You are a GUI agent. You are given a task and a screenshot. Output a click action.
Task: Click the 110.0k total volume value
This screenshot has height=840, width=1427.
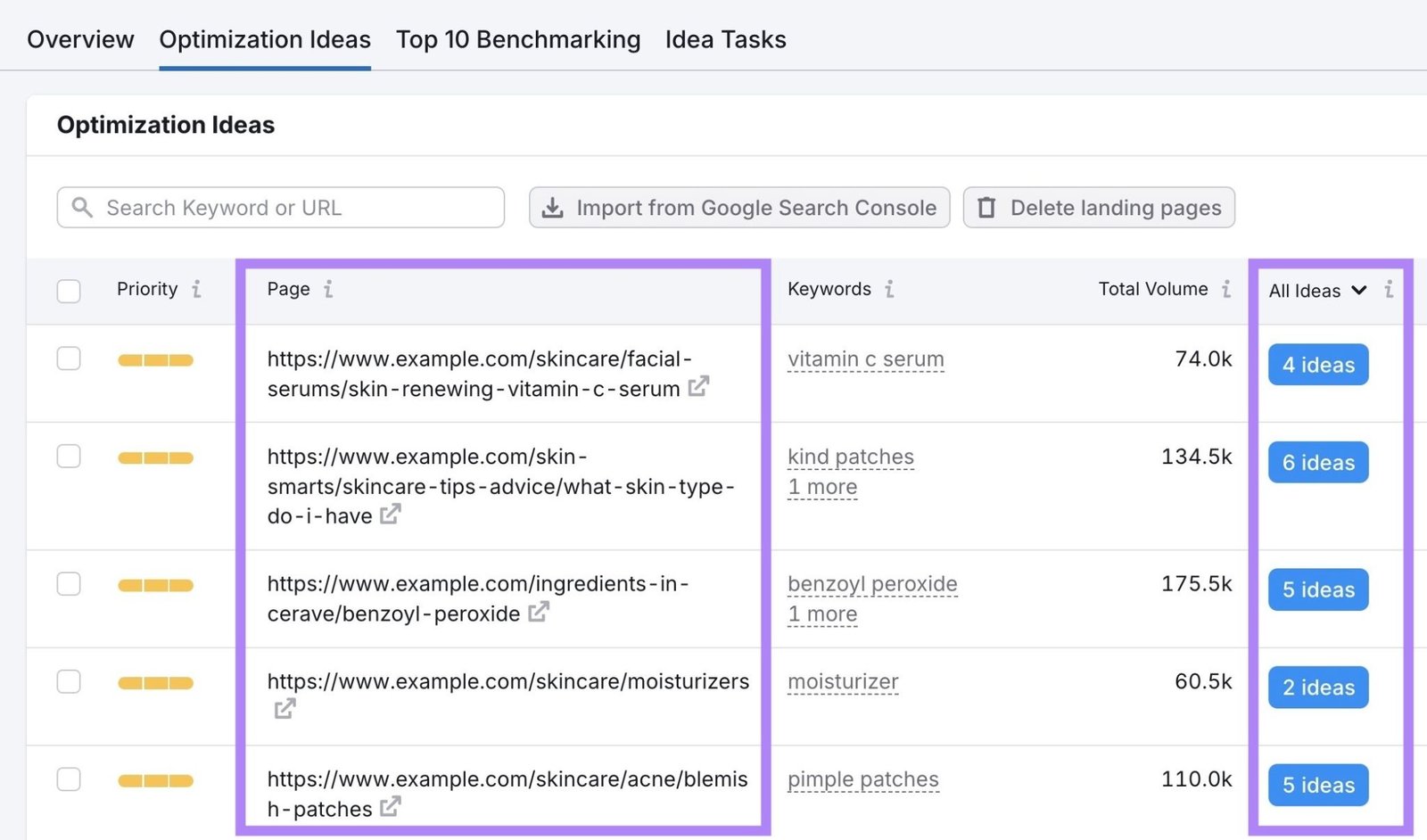(x=1196, y=779)
